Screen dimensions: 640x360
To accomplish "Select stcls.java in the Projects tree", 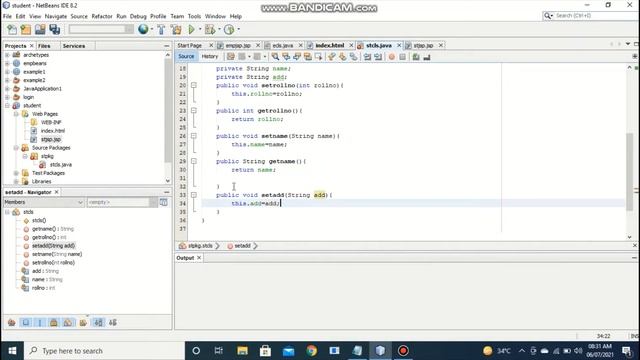I will pos(60,164).
